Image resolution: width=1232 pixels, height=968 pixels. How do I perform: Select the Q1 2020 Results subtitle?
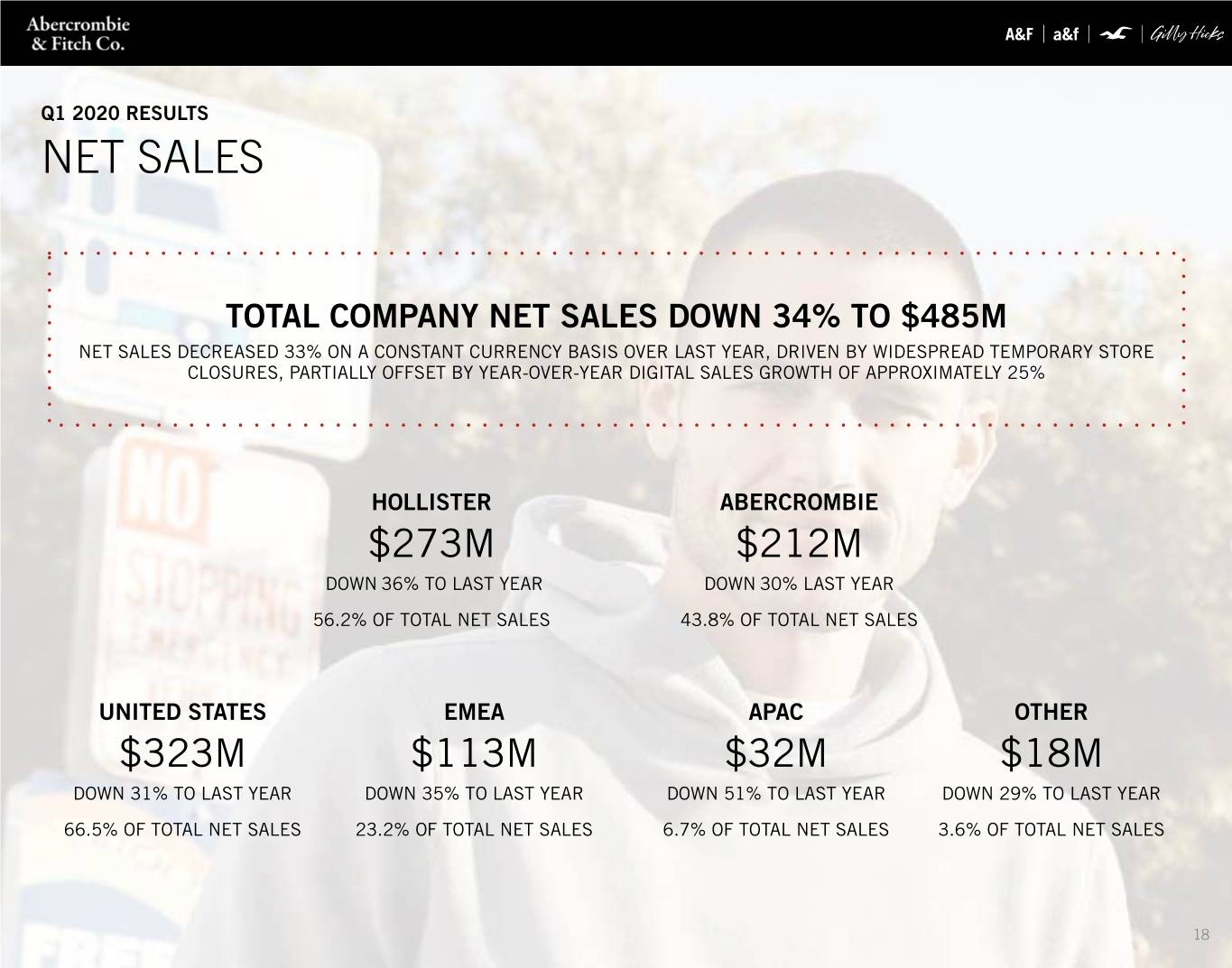[x=125, y=114]
